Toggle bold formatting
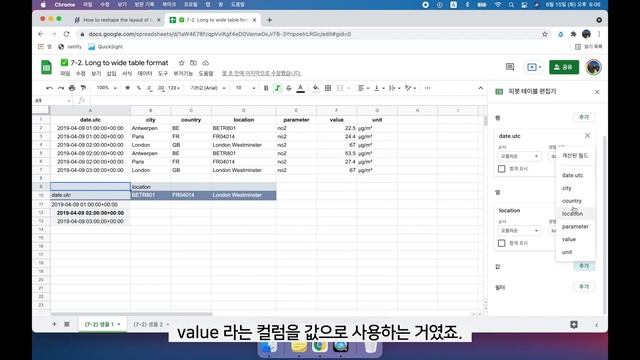The image size is (640, 360). click(266, 88)
